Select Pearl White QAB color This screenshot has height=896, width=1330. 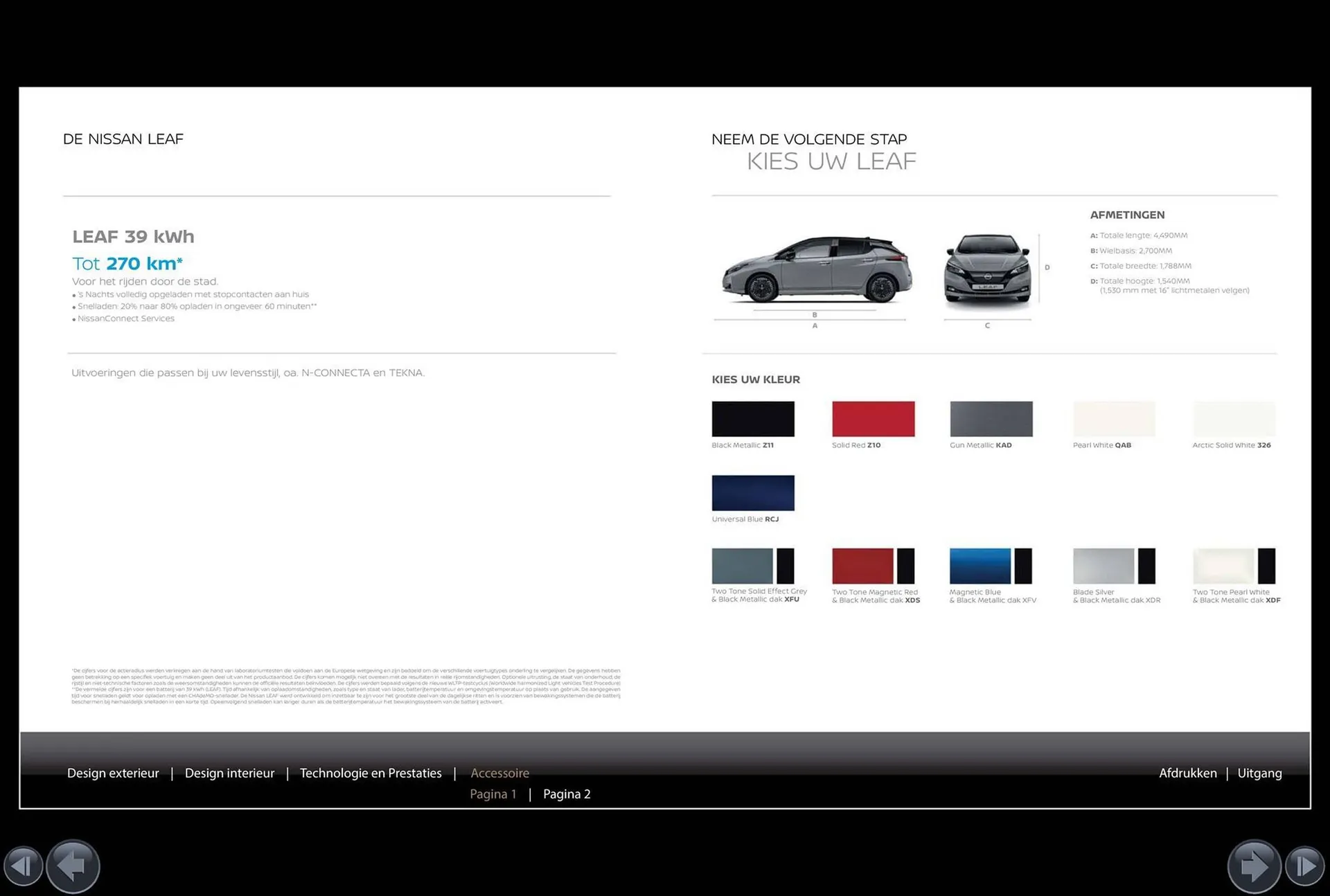(x=1112, y=419)
